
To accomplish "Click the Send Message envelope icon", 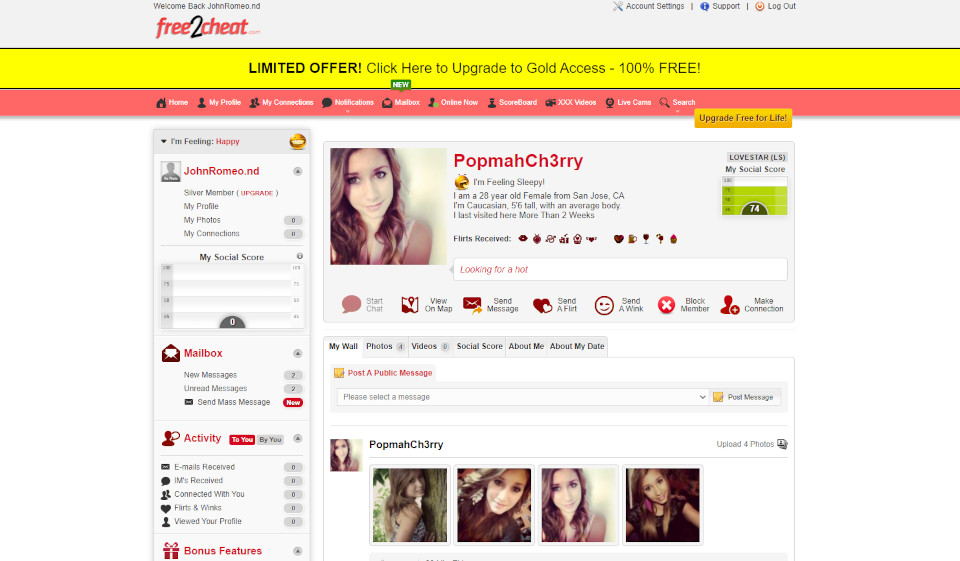I will pyautogui.click(x=473, y=305).
